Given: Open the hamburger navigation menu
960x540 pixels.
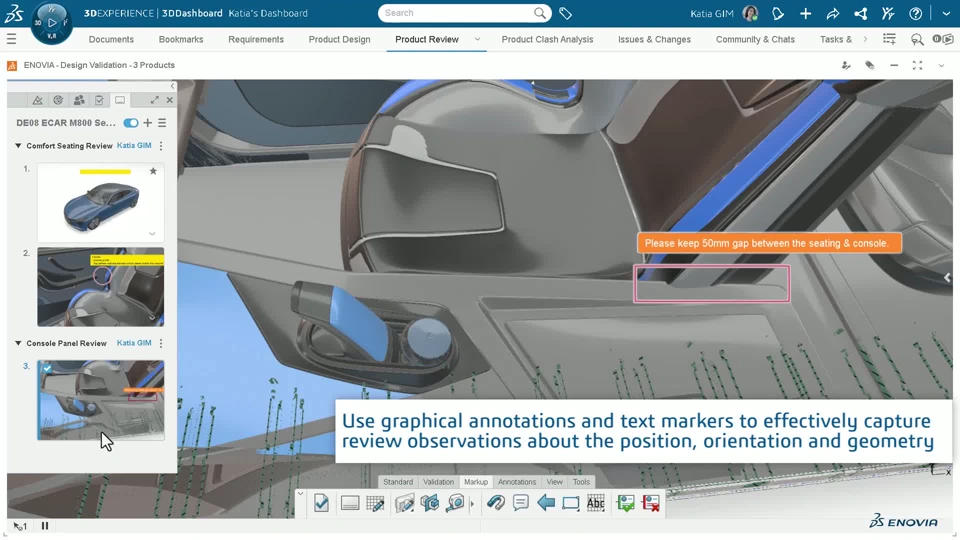Looking at the screenshot, I should click(x=12, y=39).
